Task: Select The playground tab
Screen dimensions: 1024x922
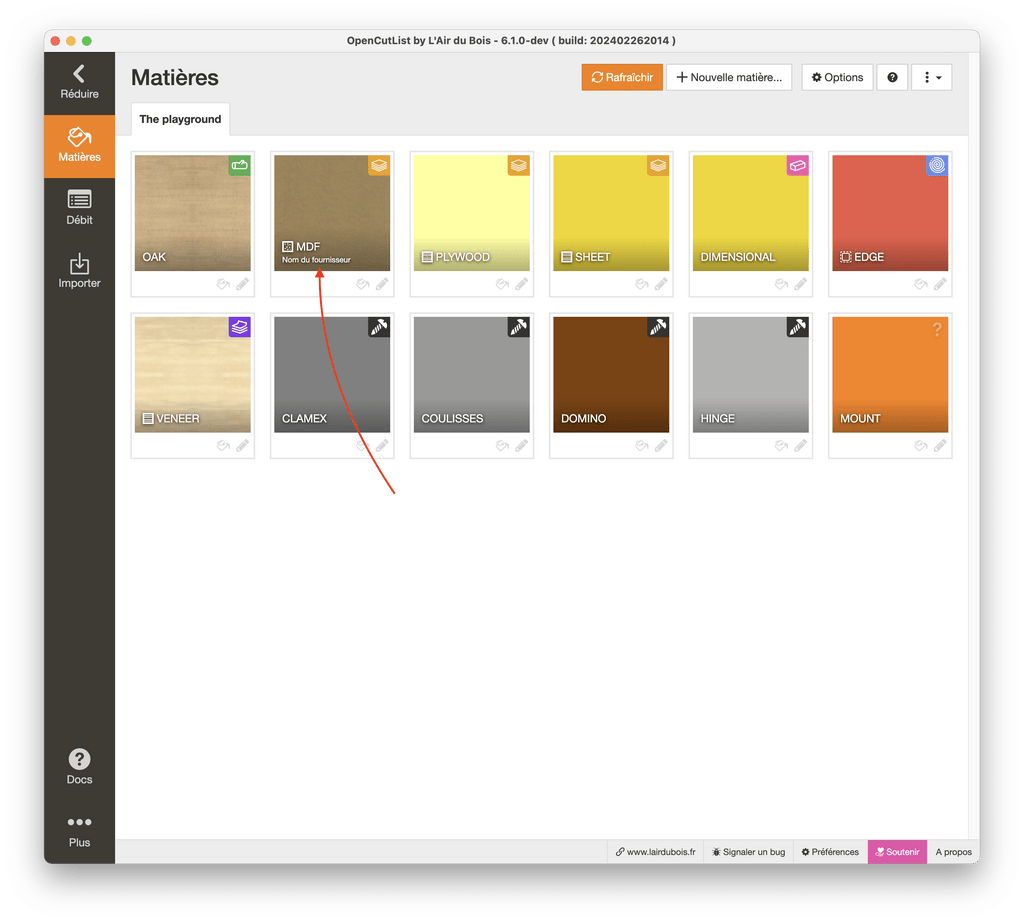Action: point(180,119)
